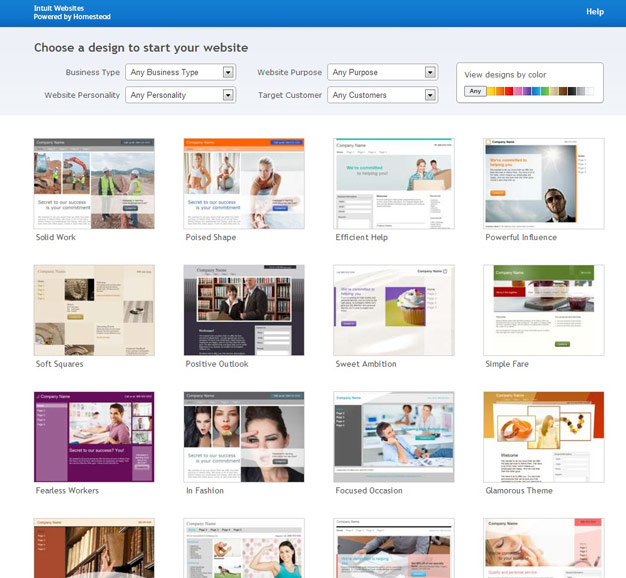Filter designs by brown color swatch
The image size is (626, 578).
563,91
